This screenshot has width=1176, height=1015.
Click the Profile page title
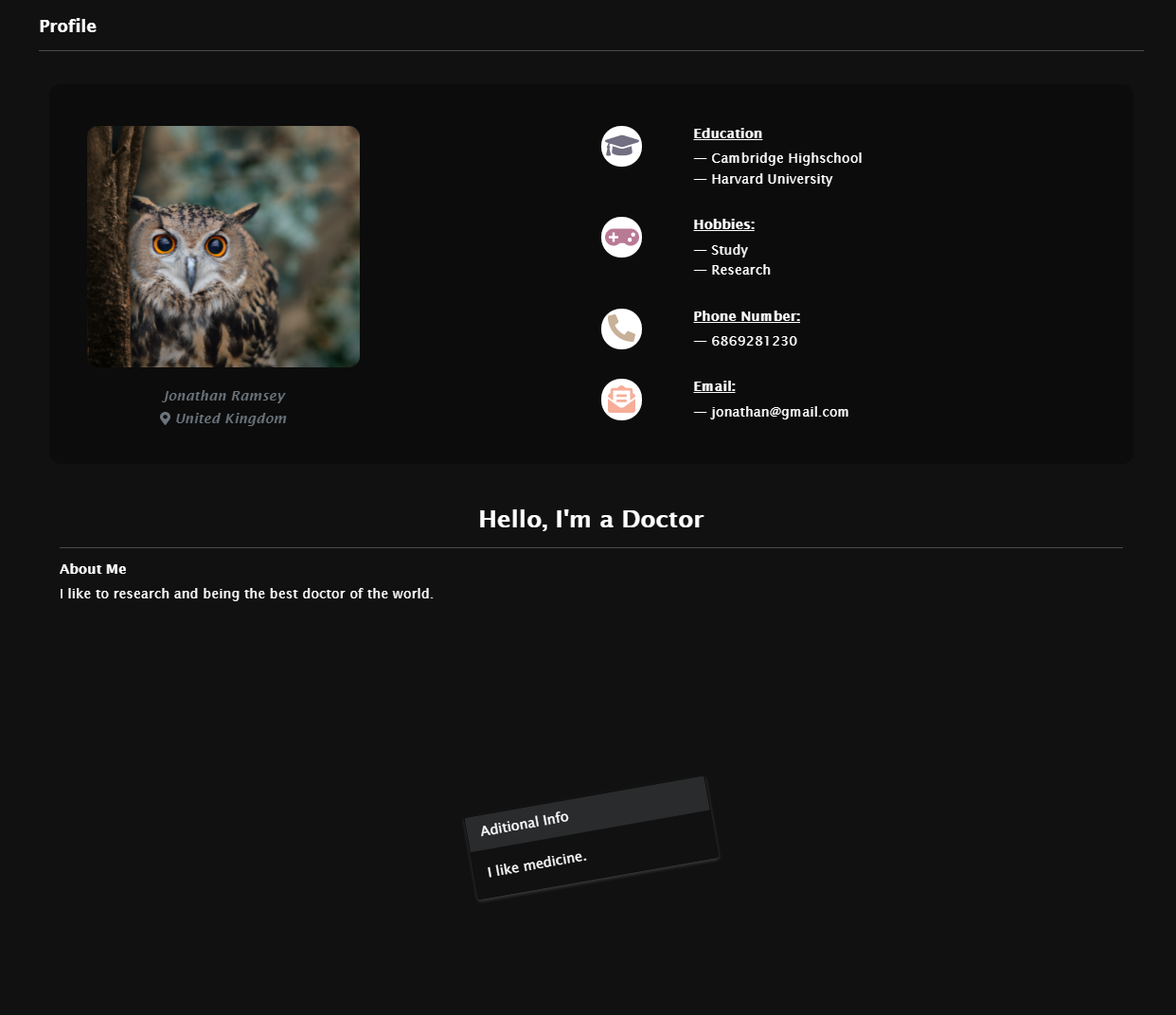pyautogui.click(x=67, y=26)
